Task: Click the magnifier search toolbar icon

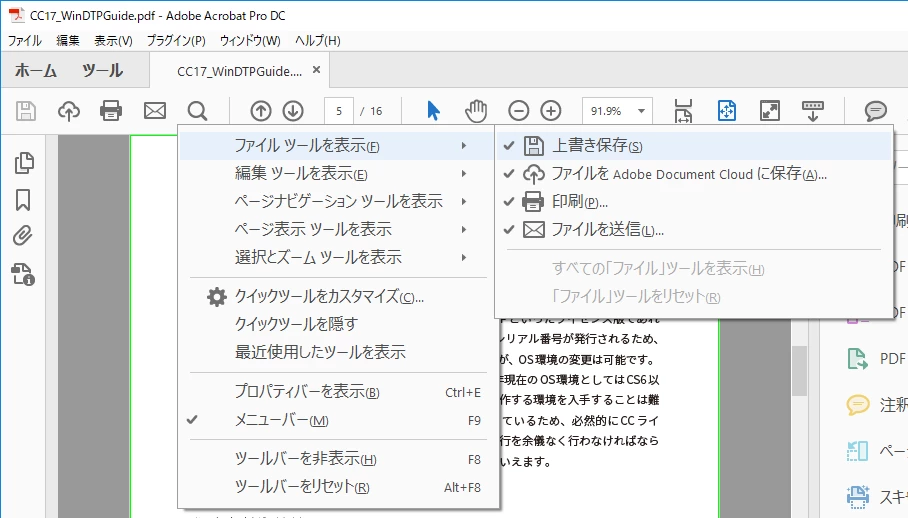Action: pos(197,111)
